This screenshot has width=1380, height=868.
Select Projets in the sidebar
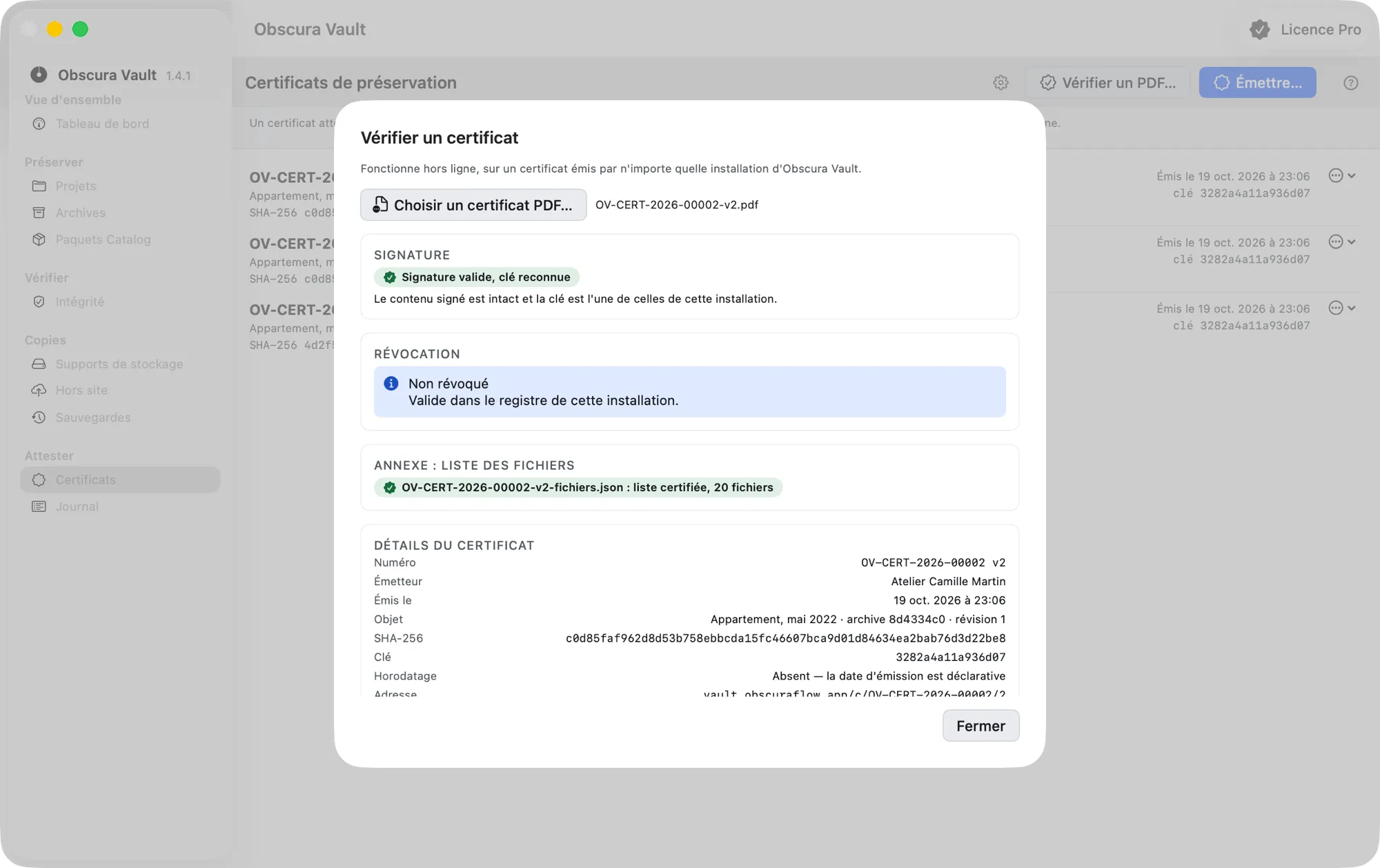coord(121,186)
